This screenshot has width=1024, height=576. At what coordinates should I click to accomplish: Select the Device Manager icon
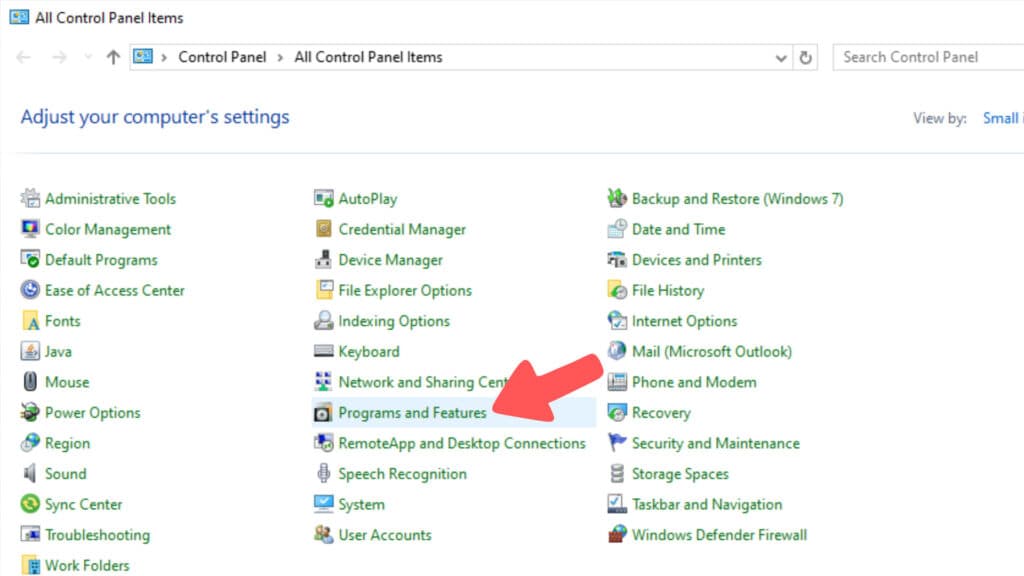324,259
